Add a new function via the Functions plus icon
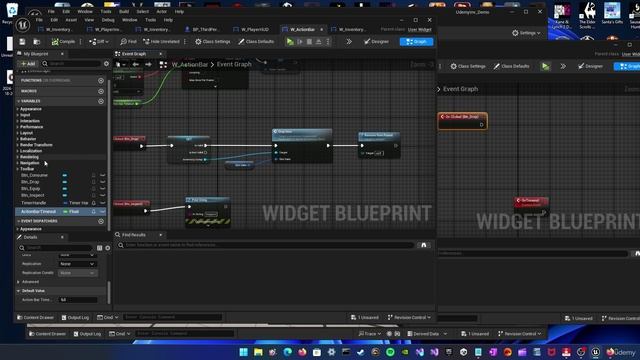This screenshot has height=360, width=640. [101, 80]
